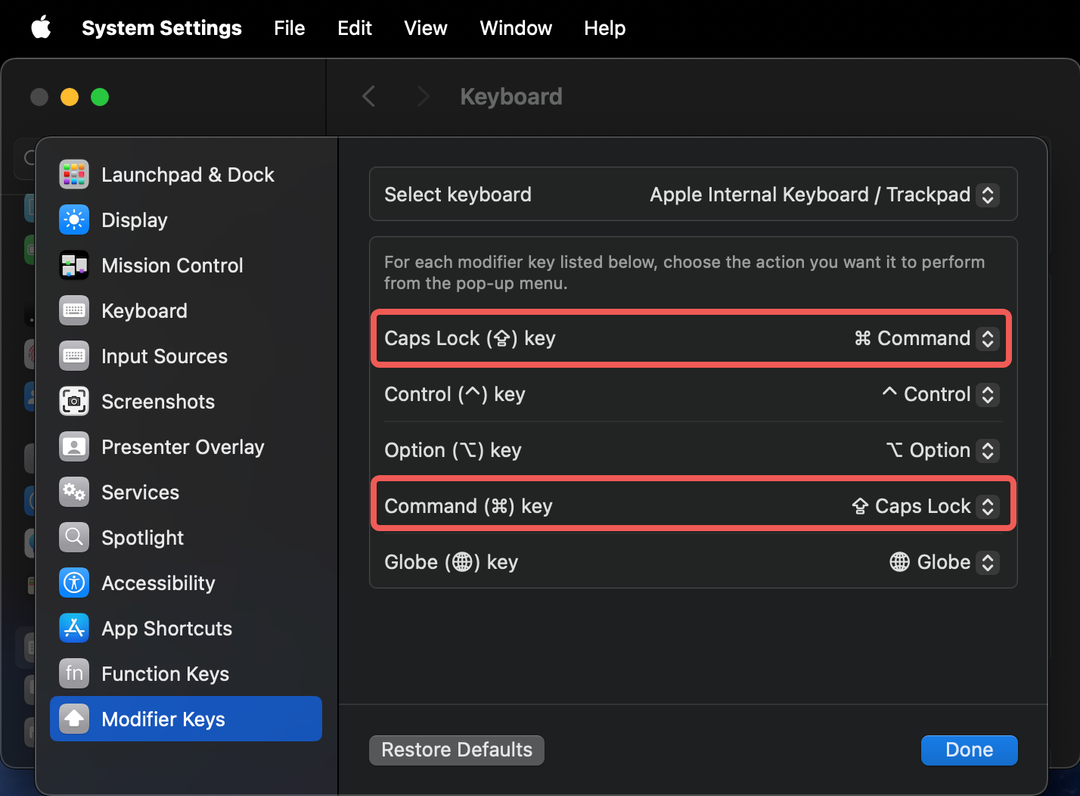
Task: Open Services gear icon
Action: 74,492
